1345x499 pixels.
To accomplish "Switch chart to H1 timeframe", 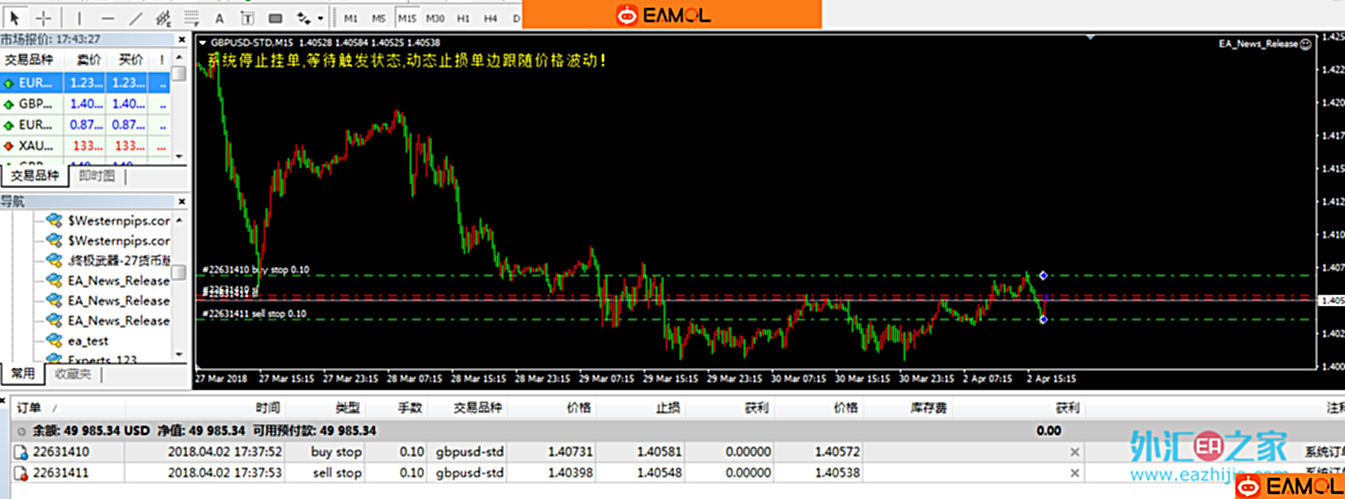I will click(x=463, y=18).
